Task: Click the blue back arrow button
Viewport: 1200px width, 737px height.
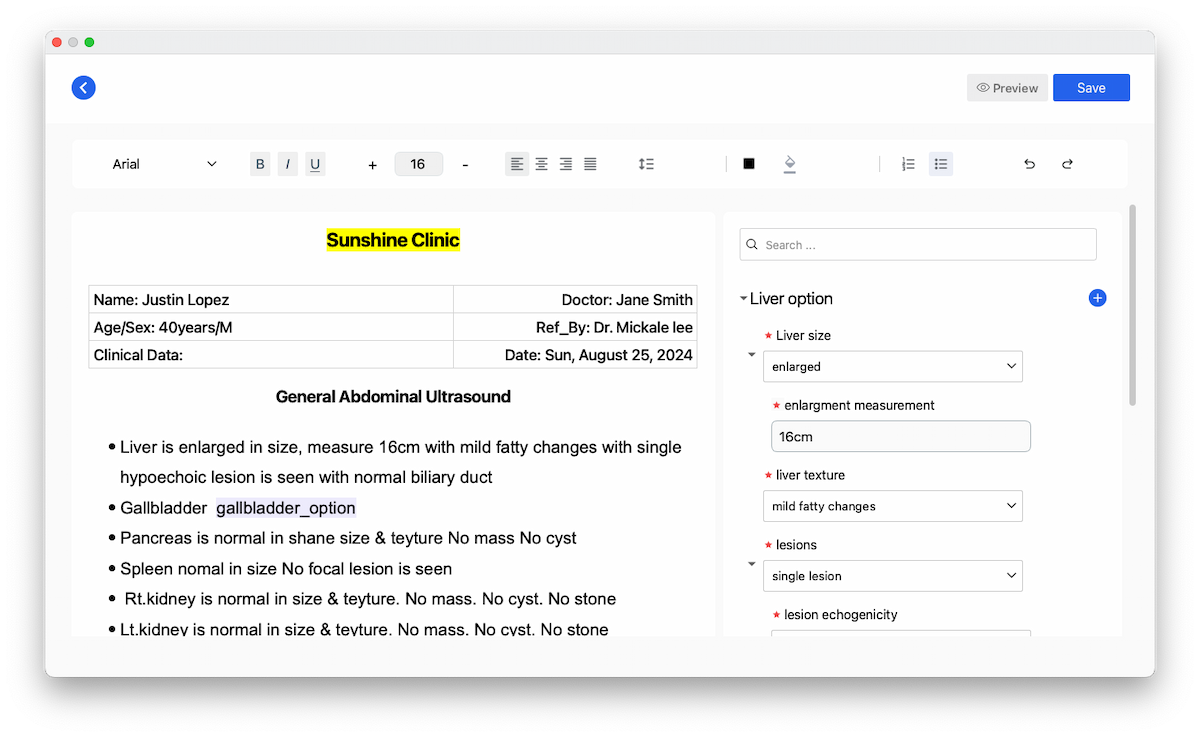Action: pos(83,88)
